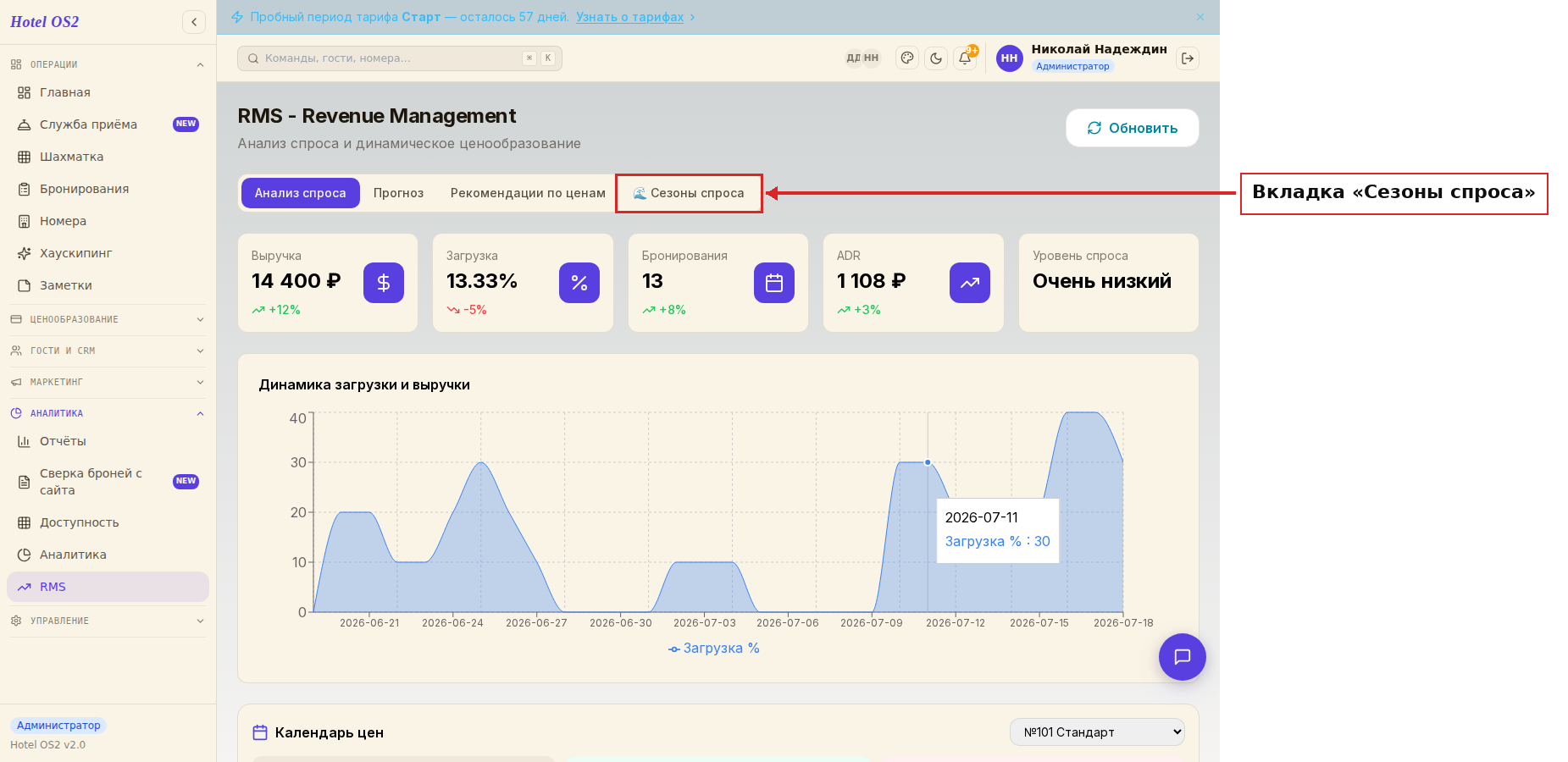The width and height of the screenshot is (1568, 762).
Task: Click the Администратор label in sidebar footer
Action: (58, 726)
